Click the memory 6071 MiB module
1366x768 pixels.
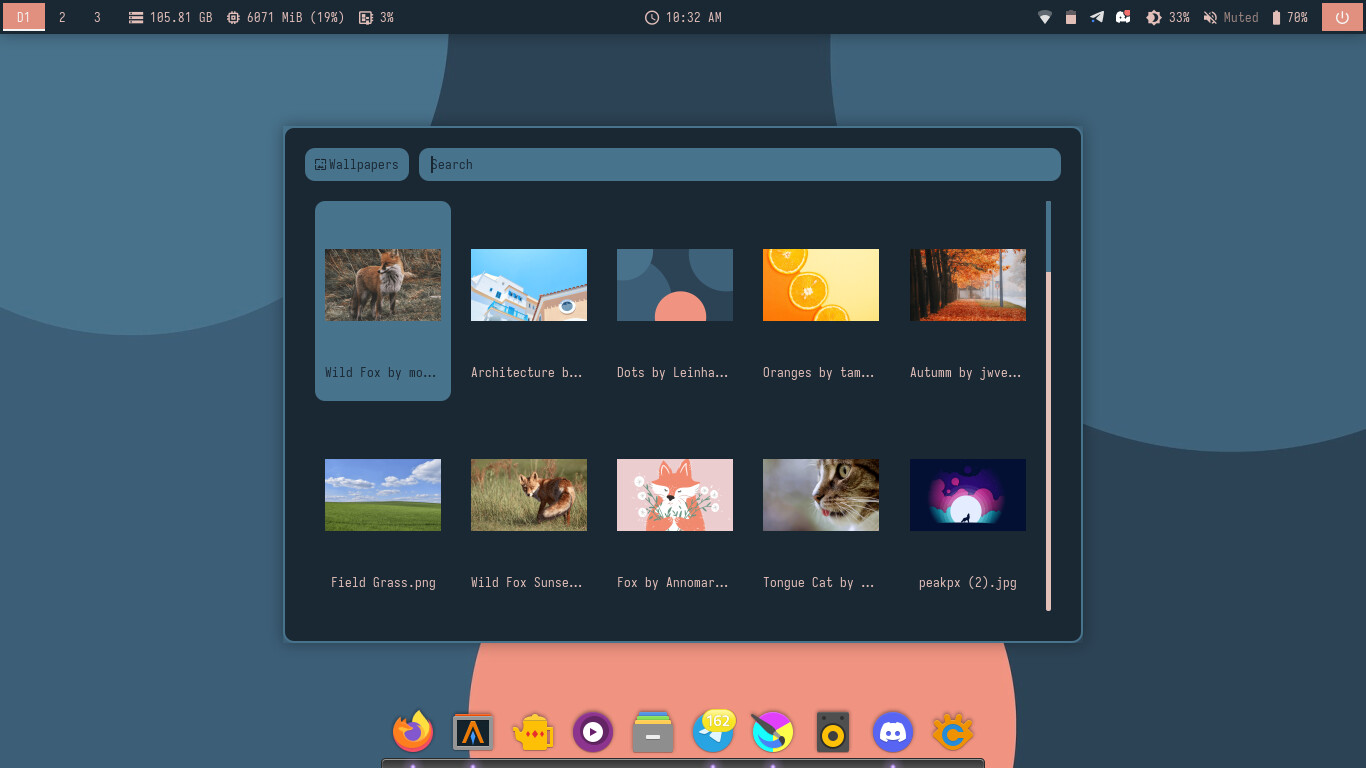pos(286,18)
